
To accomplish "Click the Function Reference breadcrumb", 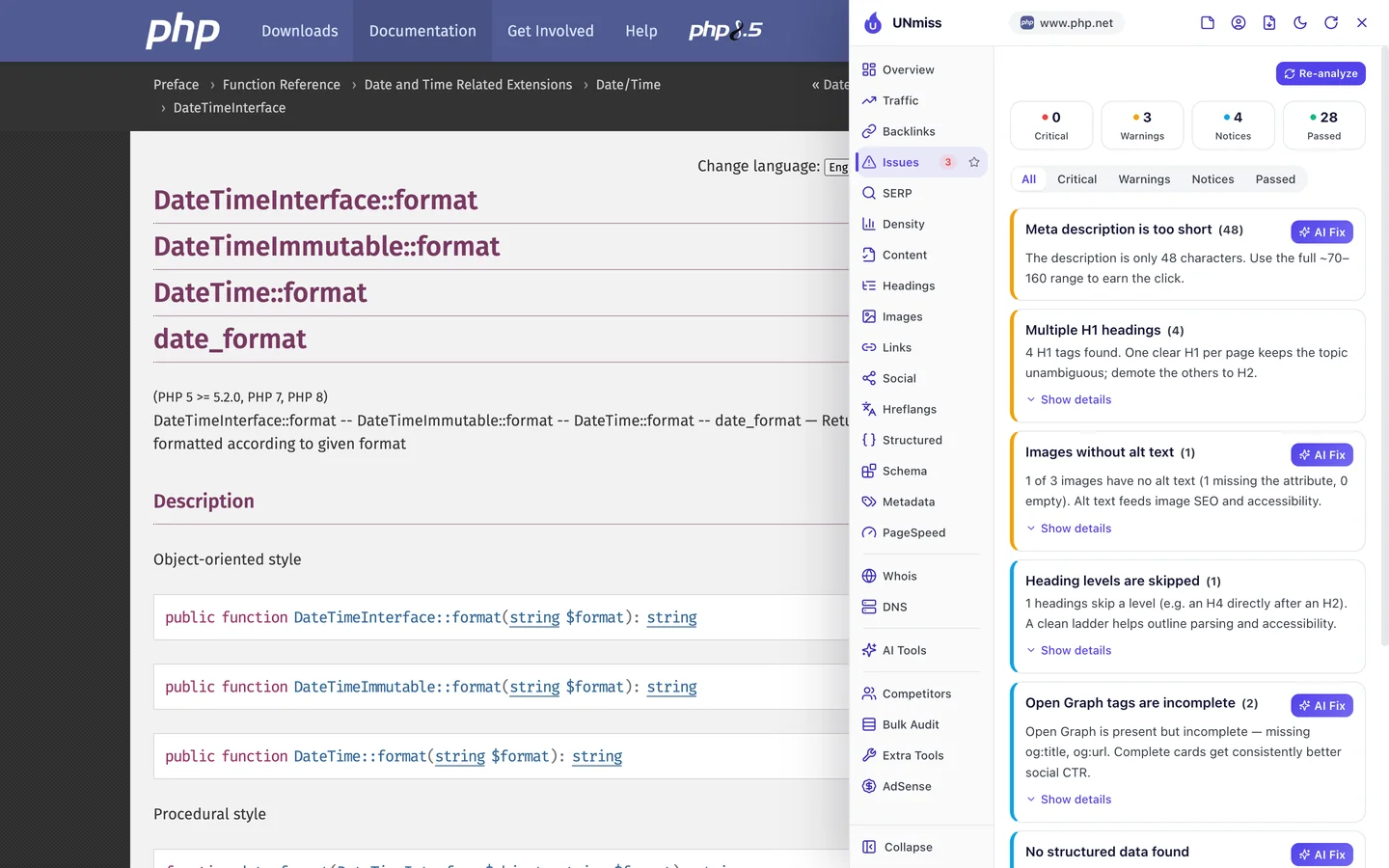I will (282, 85).
